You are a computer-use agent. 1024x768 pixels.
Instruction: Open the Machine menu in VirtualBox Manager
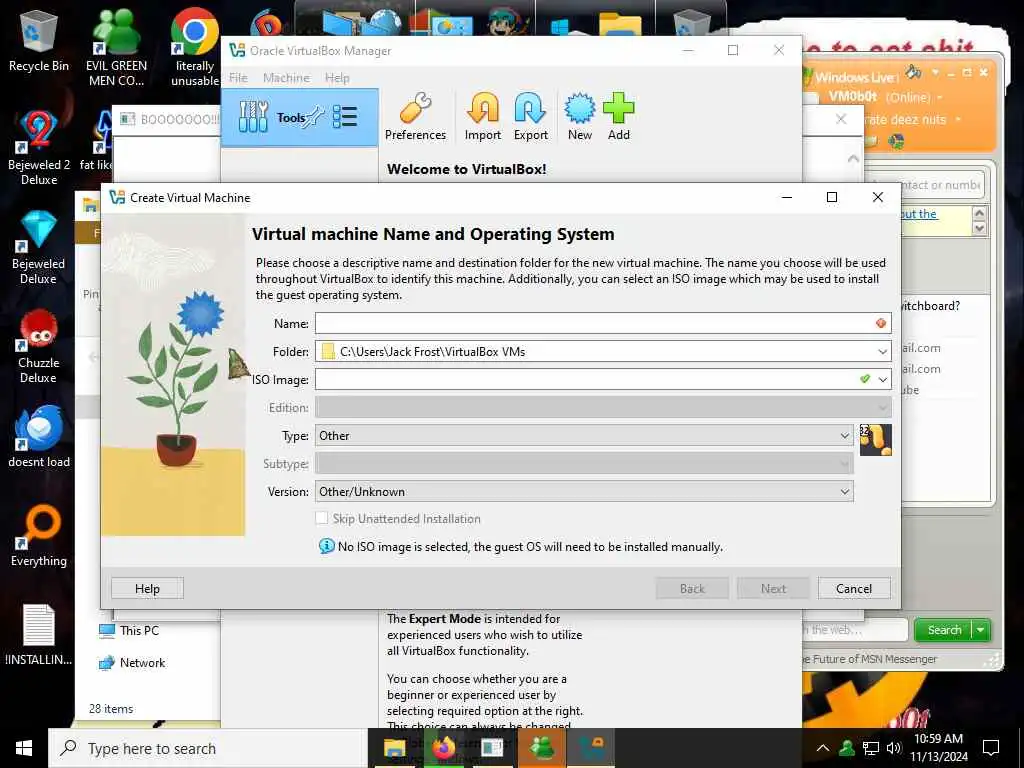[x=286, y=78]
